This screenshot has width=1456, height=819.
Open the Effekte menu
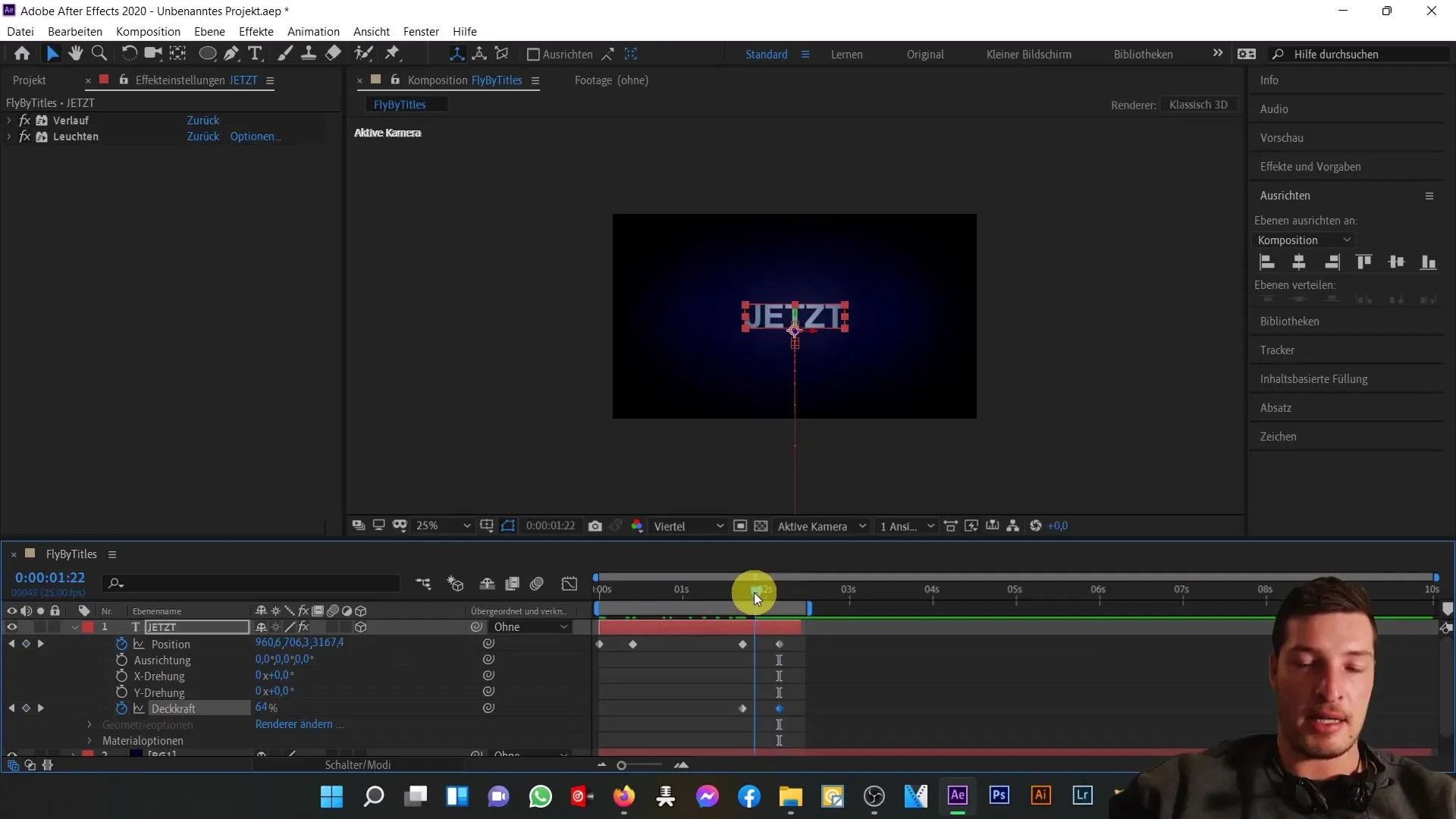[x=256, y=31]
